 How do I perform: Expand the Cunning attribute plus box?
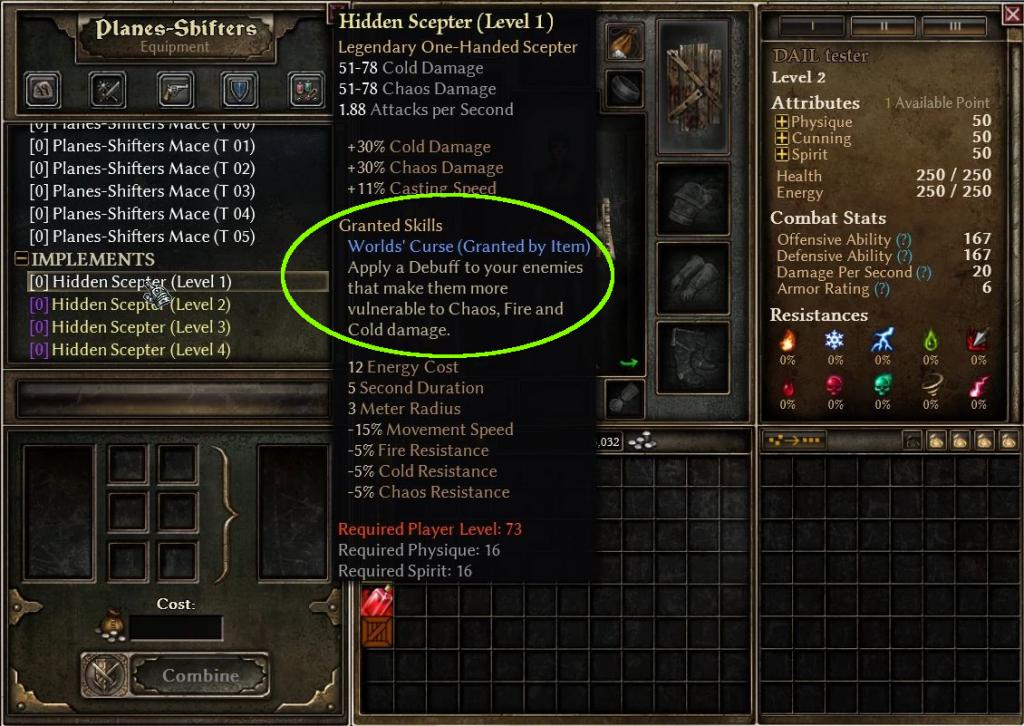[x=781, y=138]
